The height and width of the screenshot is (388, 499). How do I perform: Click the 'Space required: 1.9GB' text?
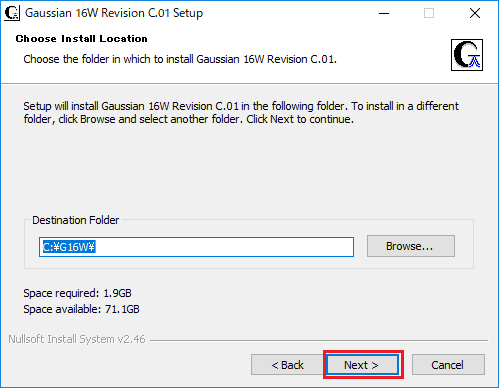[x=77, y=293]
